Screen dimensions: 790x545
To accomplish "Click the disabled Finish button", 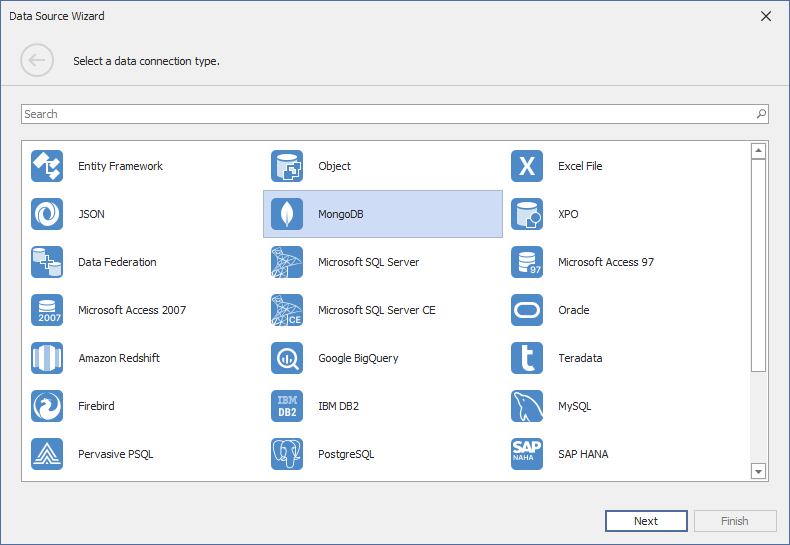I will point(735,521).
